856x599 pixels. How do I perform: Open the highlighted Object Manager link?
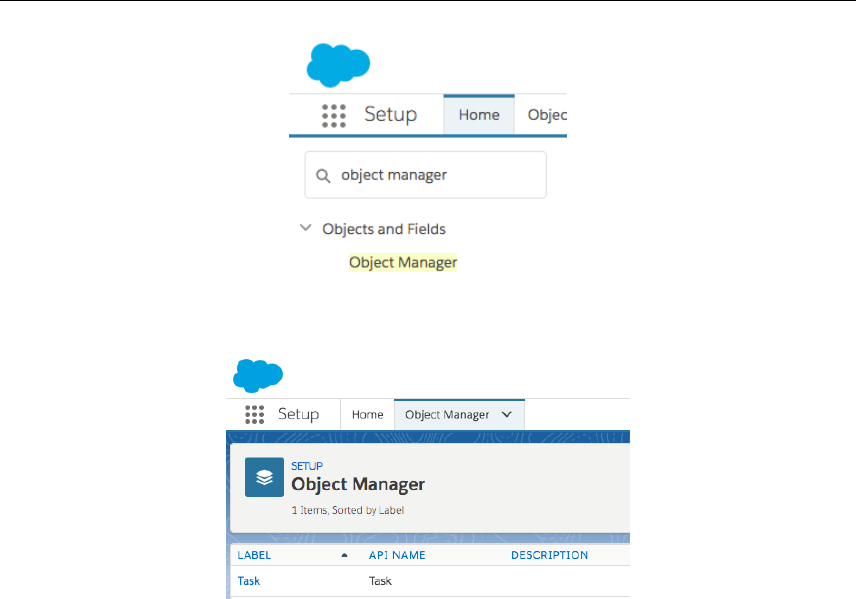[403, 263]
